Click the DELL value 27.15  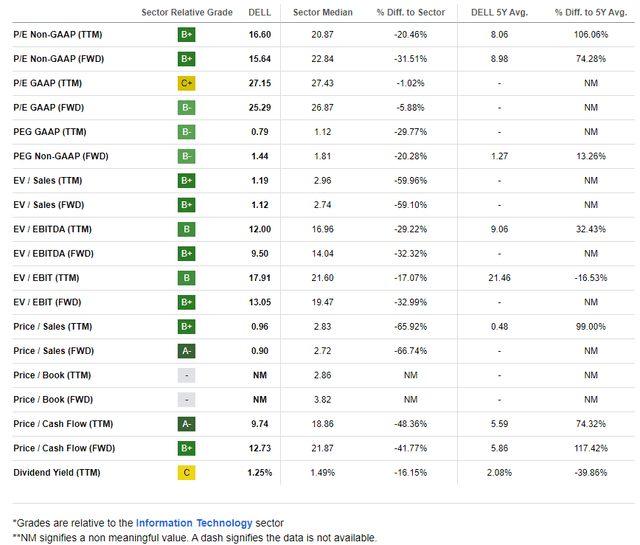(x=260, y=83)
